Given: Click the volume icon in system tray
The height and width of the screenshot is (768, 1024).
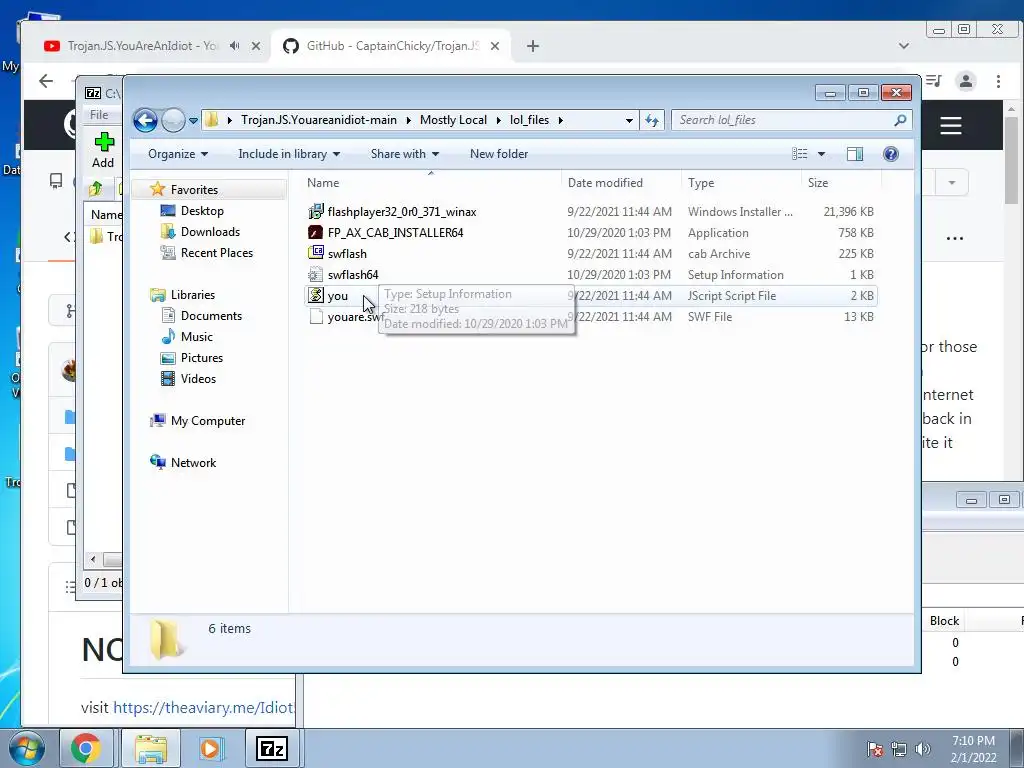Looking at the screenshot, I should pos(923,750).
